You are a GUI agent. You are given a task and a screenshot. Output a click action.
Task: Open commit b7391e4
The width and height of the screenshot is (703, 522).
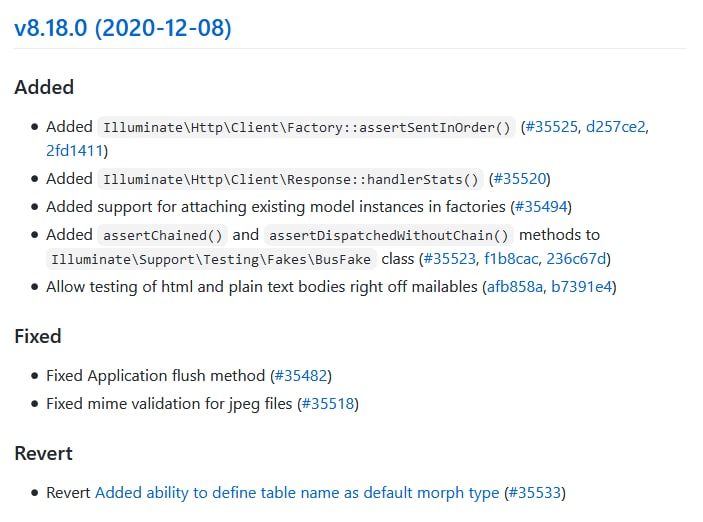pyautogui.click(x=581, y=286)
